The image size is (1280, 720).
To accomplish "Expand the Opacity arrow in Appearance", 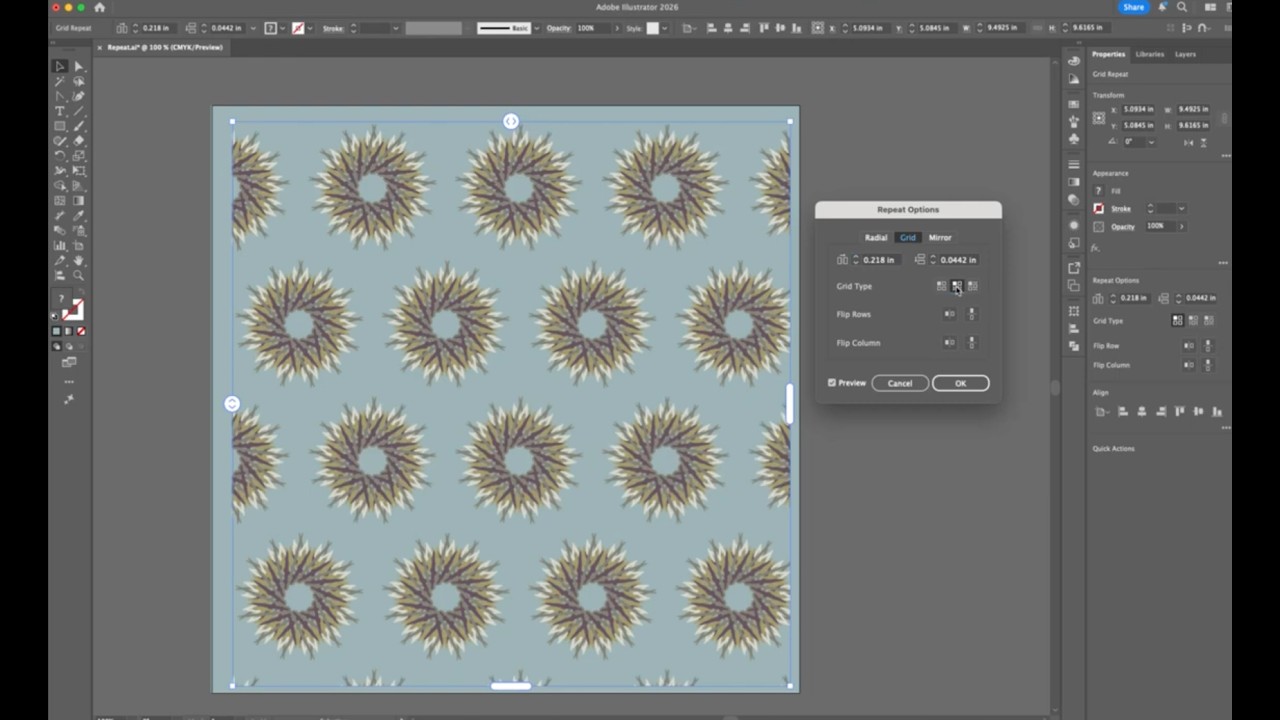I will (1182, 226).
